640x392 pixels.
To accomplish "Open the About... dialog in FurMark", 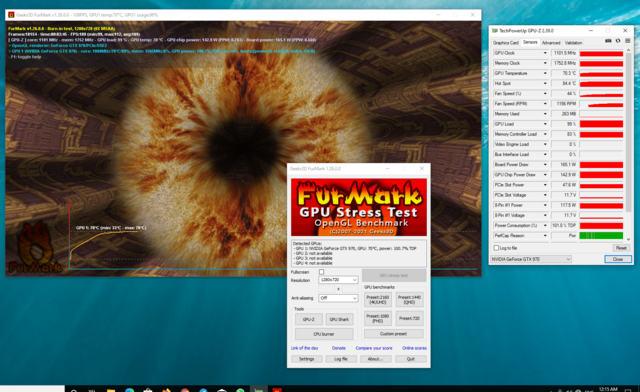I will point(376,359).
